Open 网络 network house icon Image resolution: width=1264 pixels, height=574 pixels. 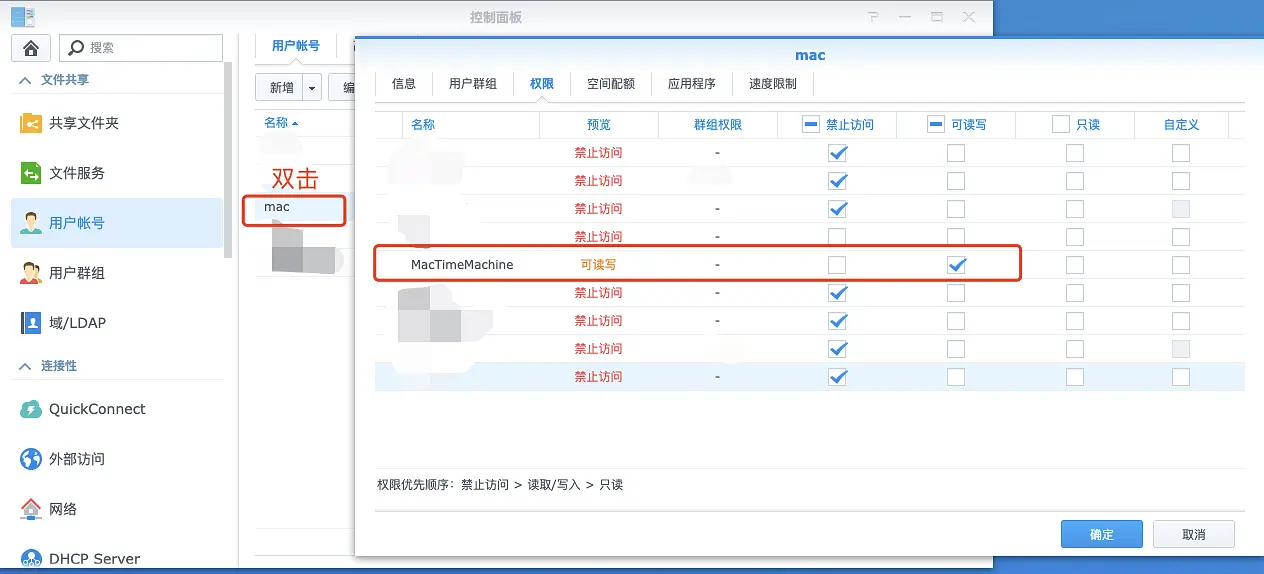tap(31, 509)
